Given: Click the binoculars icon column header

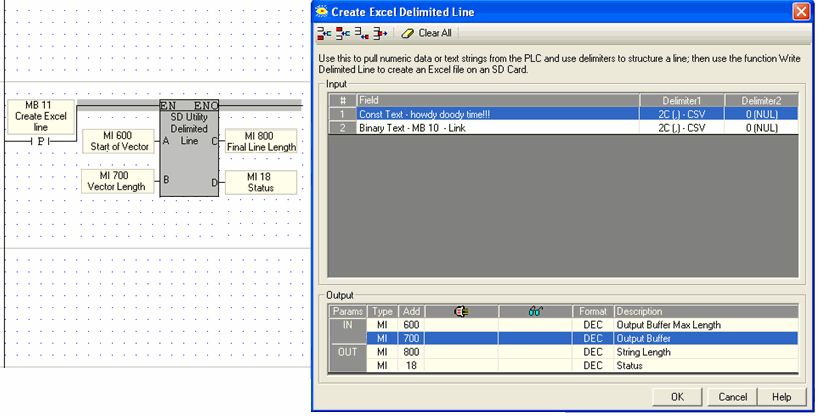Looking at the screenshot, I should pyautogui.click(x=535, y=312).
